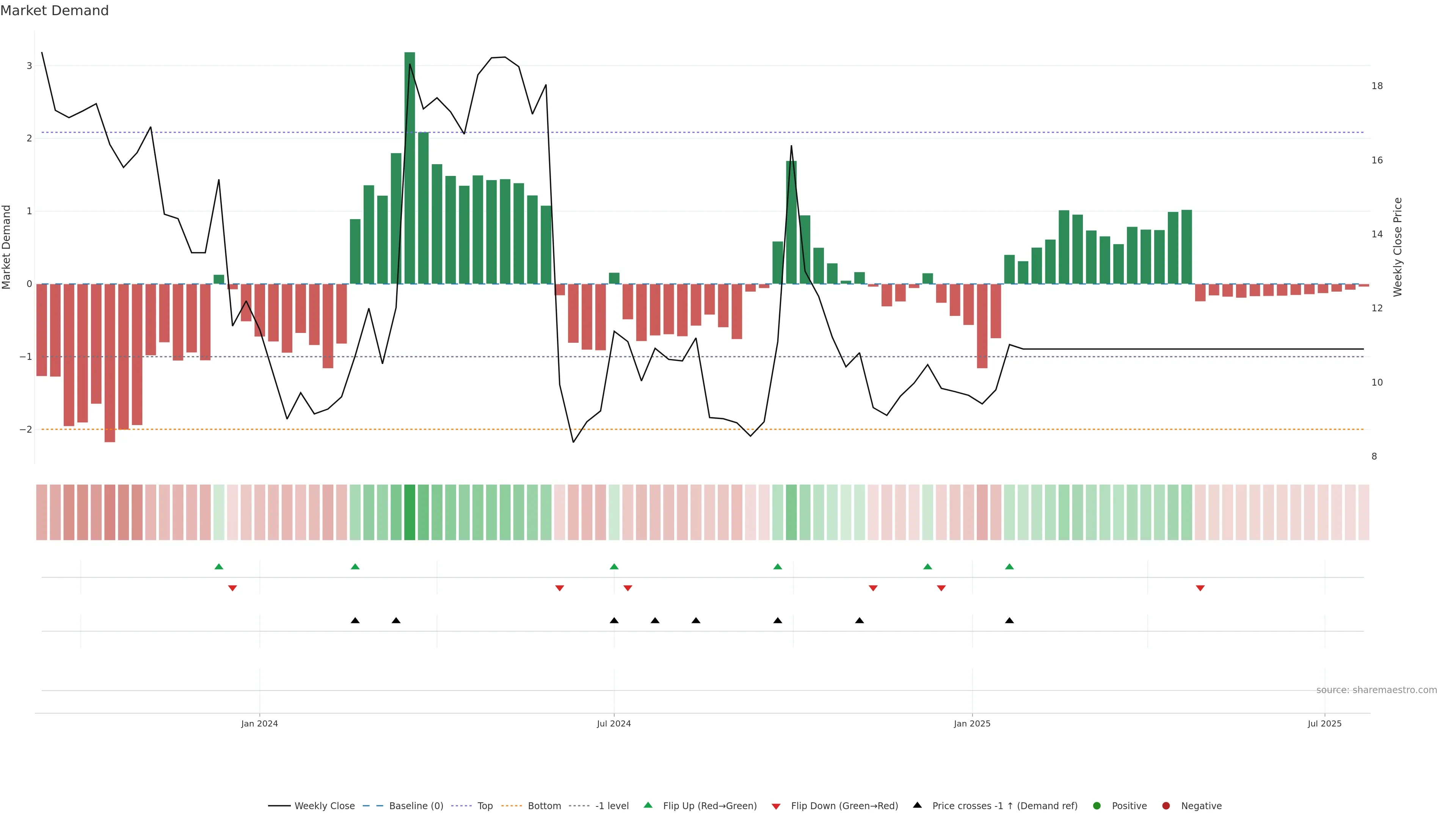
Task: Click the last red Flip Down marker on the chart
Action: click(1200, 588)
